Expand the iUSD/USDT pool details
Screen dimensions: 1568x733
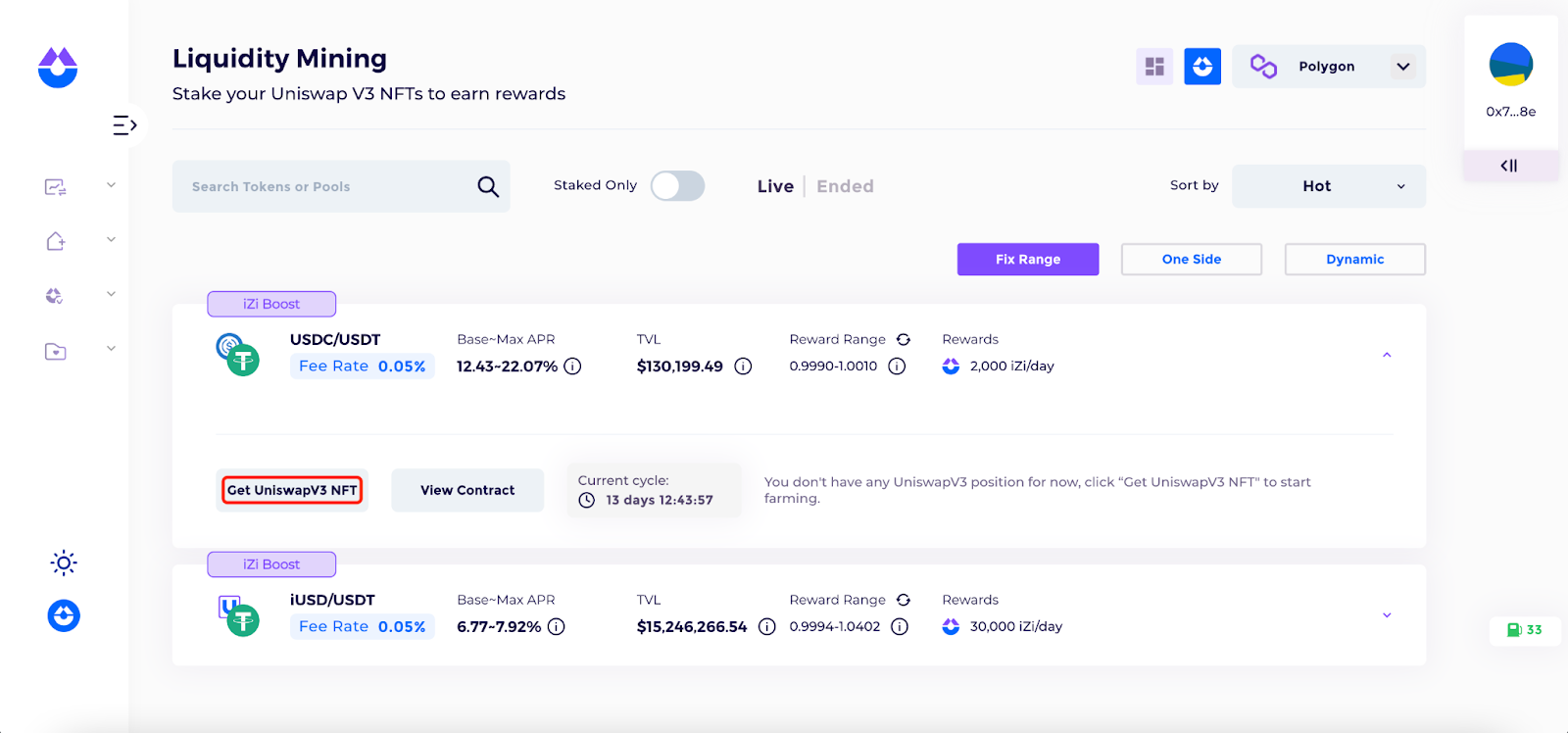pyautogui.click(x=1387, y=615)
